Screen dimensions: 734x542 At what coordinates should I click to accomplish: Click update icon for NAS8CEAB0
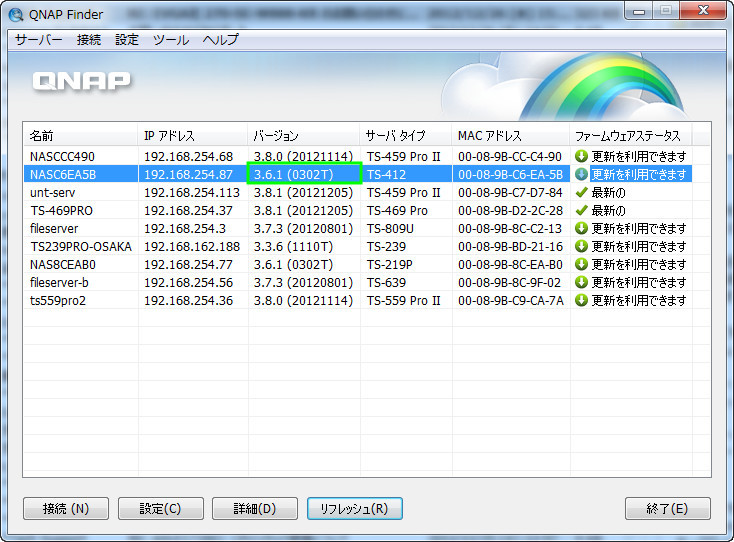[x=581, y=264]
